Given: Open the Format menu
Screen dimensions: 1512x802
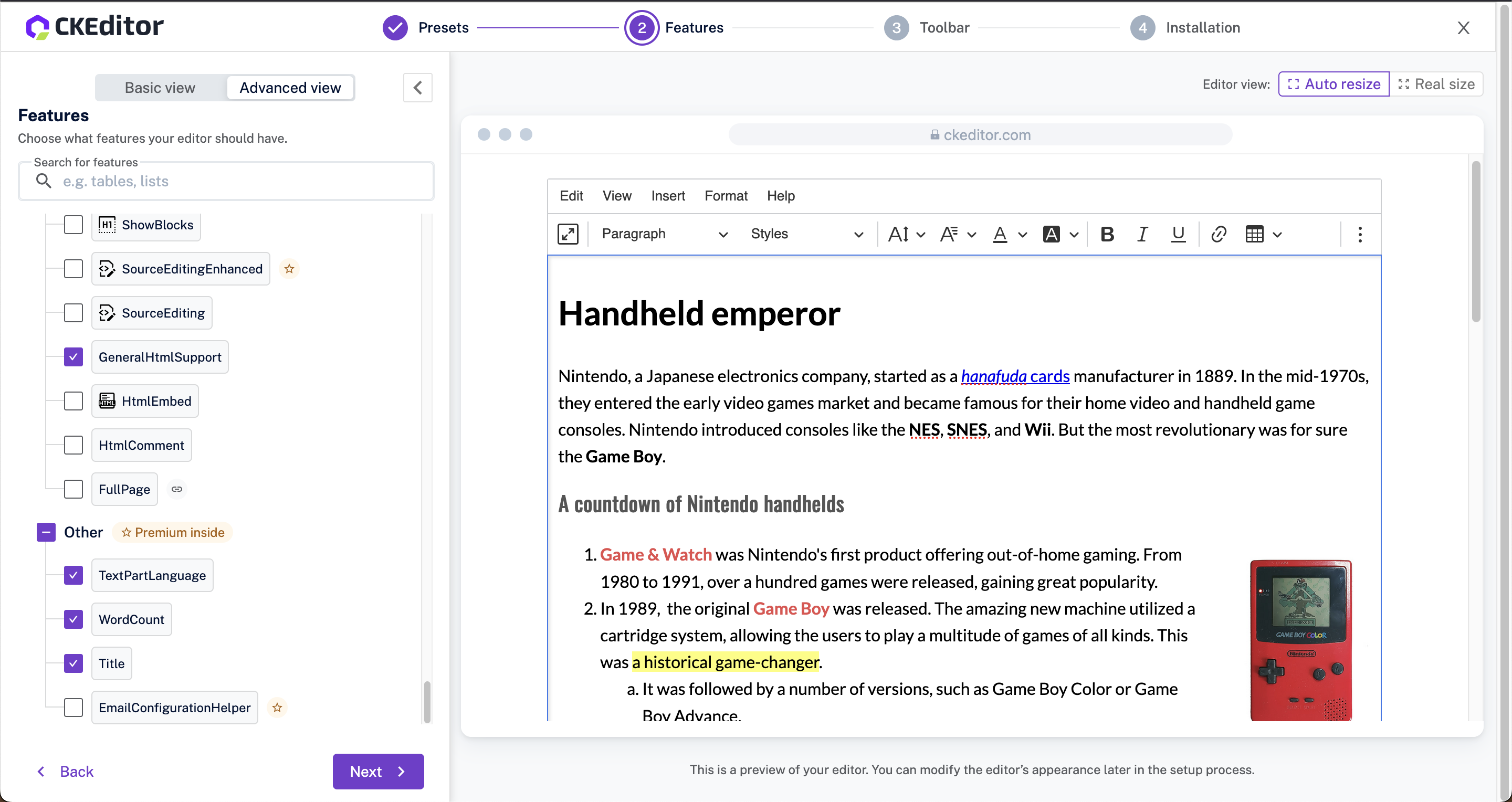Looking at the screenshot, I should [x=726, y=196].
